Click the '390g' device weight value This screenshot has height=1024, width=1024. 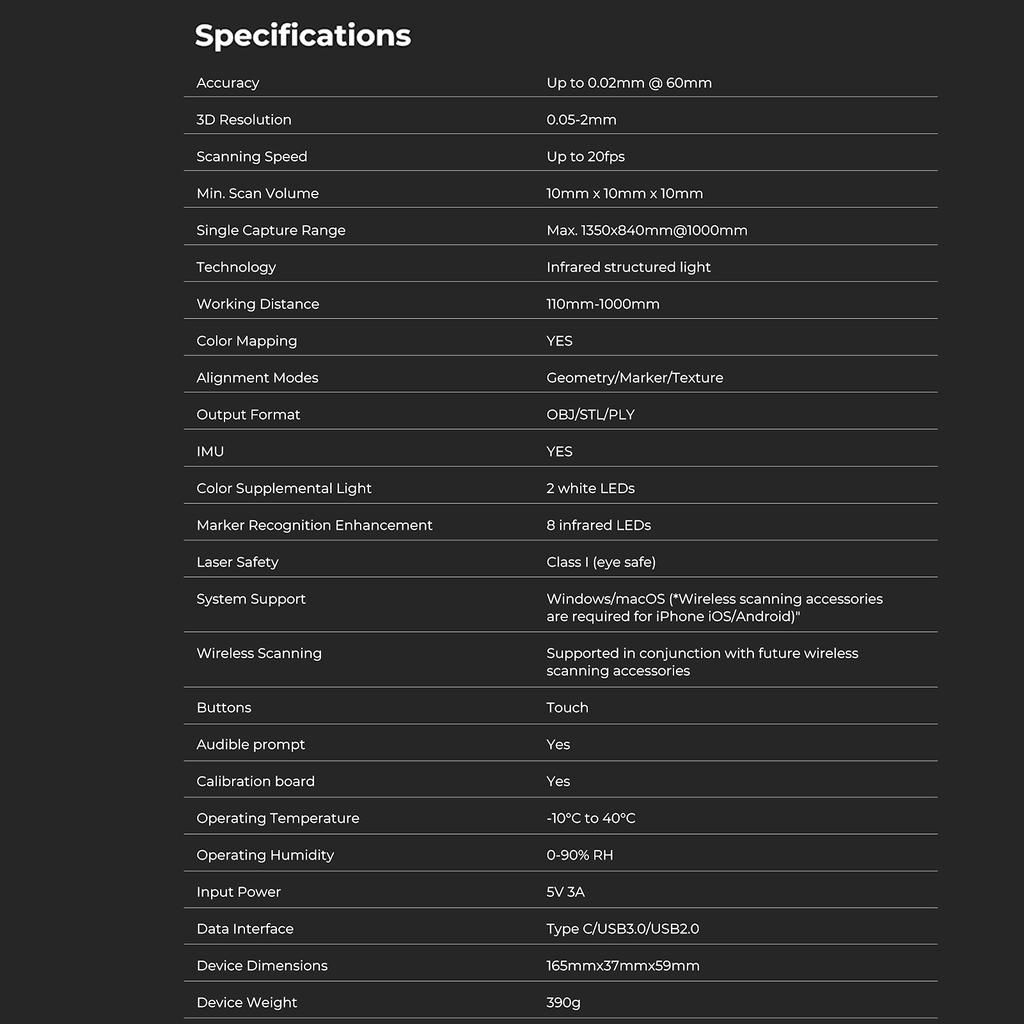(x=563, y=1003)
